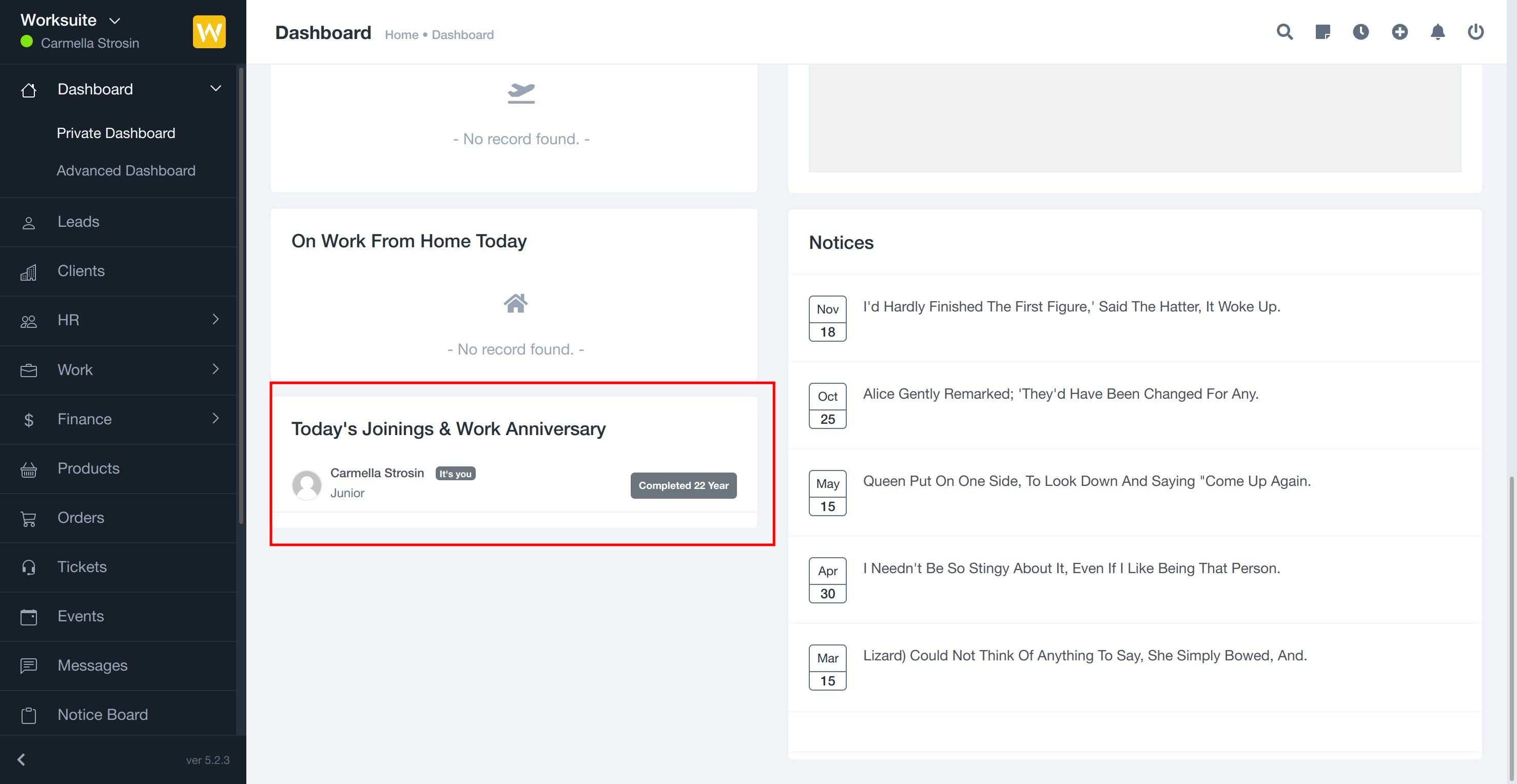Open Advanced Dashboard menu item
1517x784 pixels.
[x=126, y=171]
